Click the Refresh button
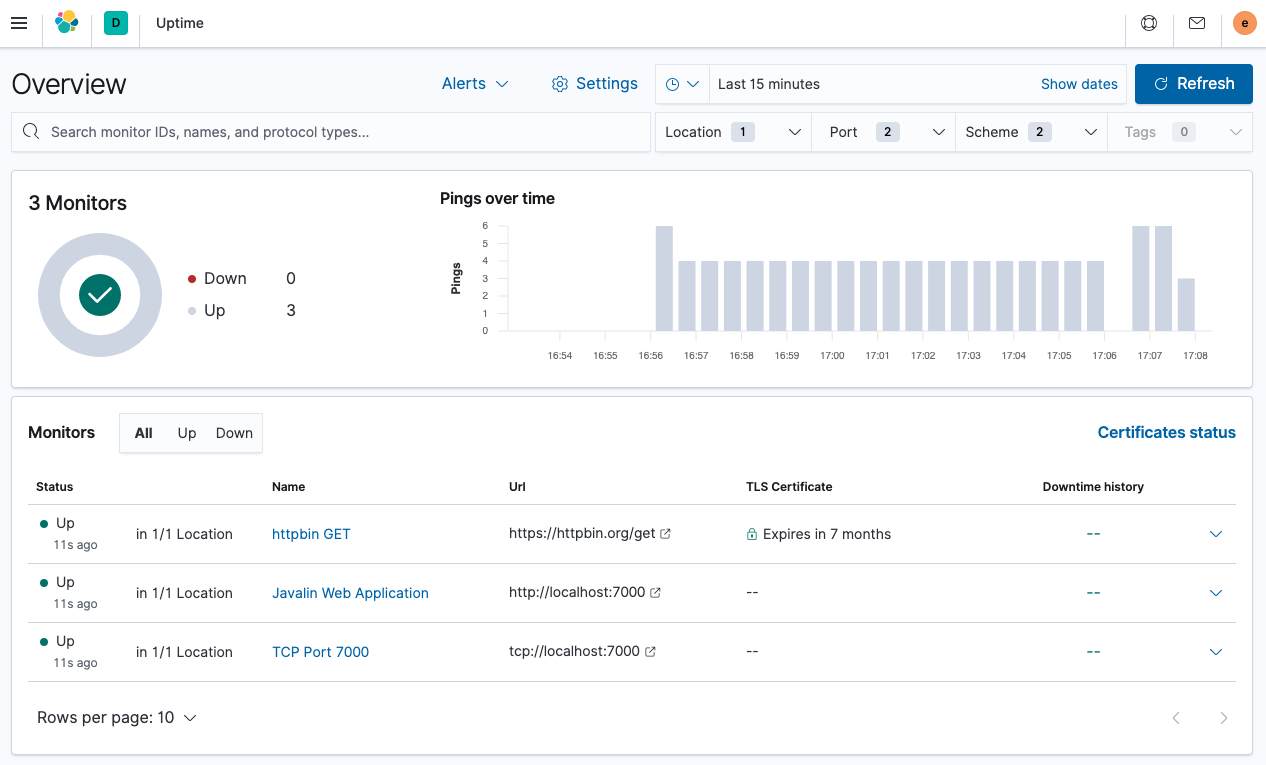This screenshot has width=1266, height=765. click(1193, 84)
